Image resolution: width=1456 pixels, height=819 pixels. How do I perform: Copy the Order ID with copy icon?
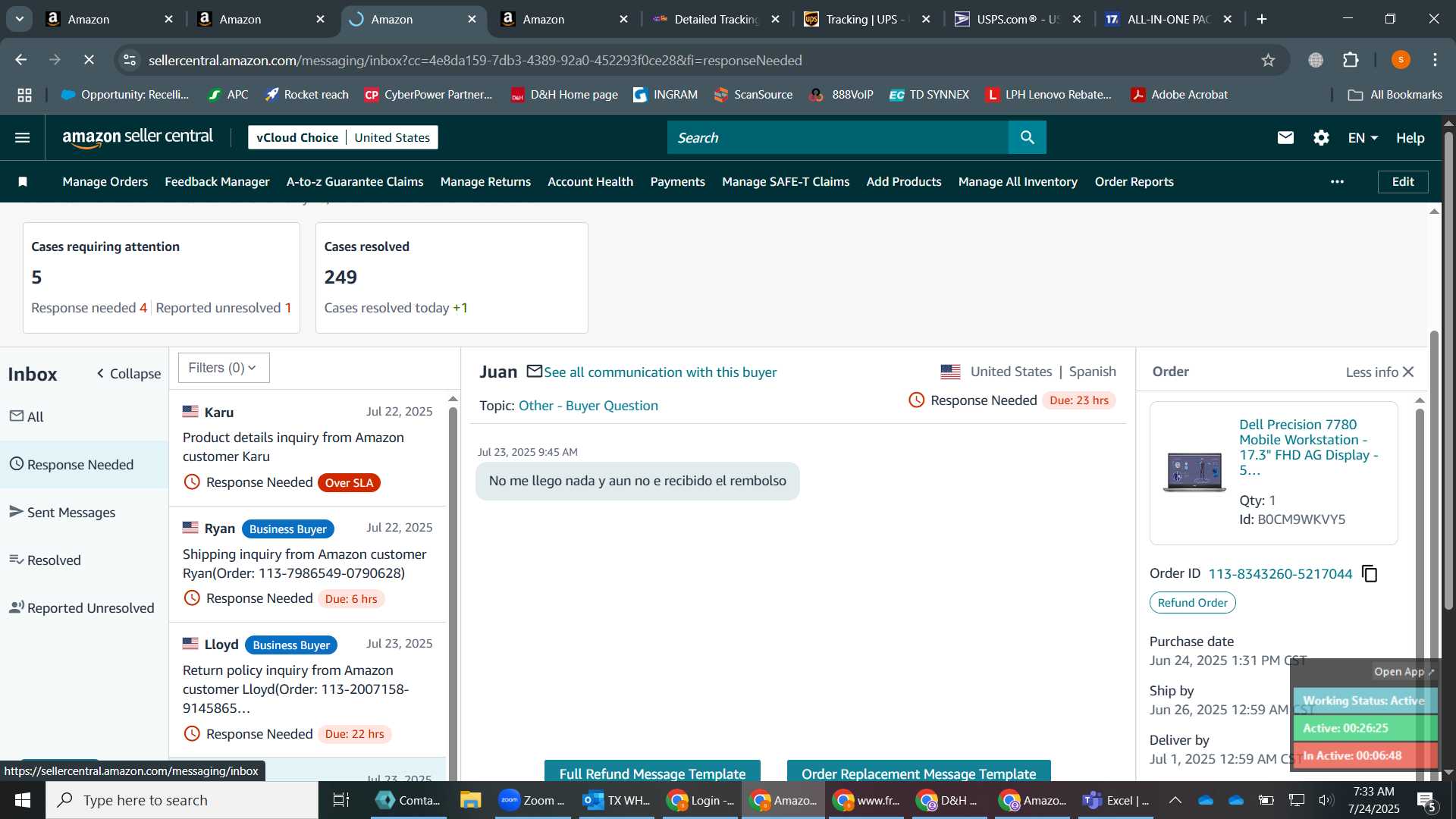point(1370,573)
